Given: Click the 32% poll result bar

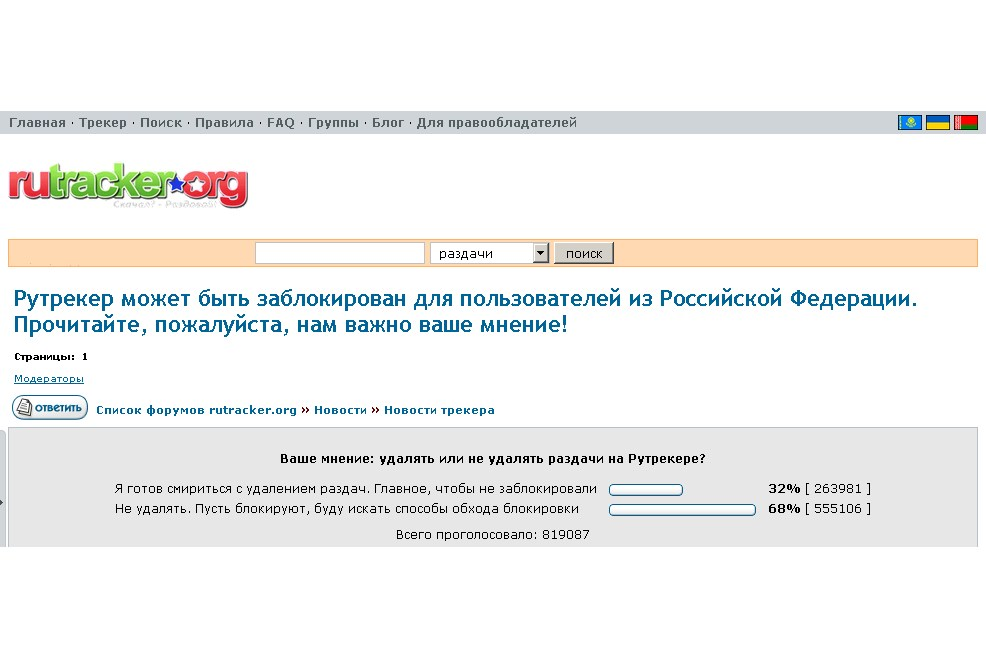Looking at the screenshot, I should [x=646, y=490].
